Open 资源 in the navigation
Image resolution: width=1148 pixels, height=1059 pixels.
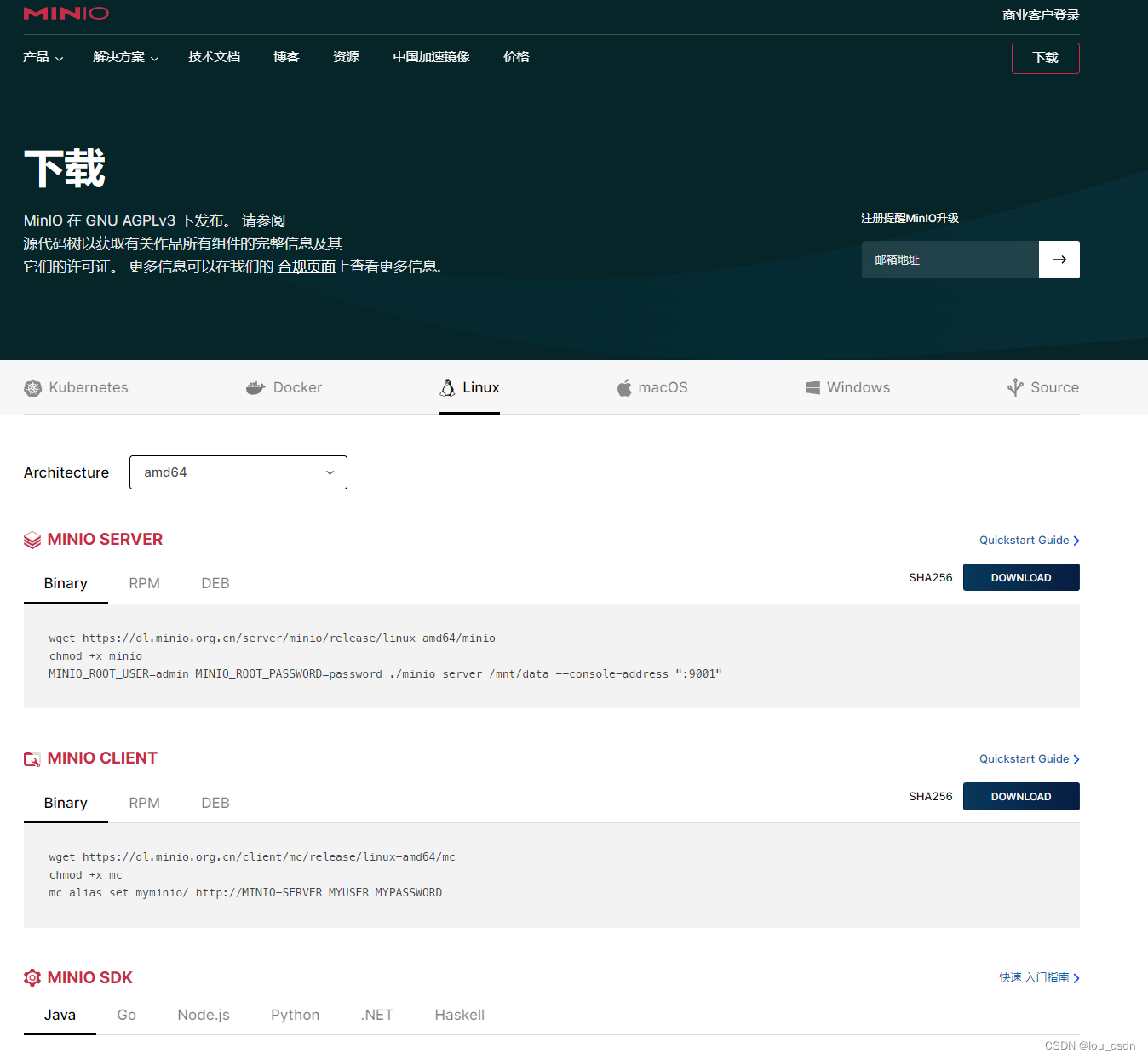click(346, 57)
